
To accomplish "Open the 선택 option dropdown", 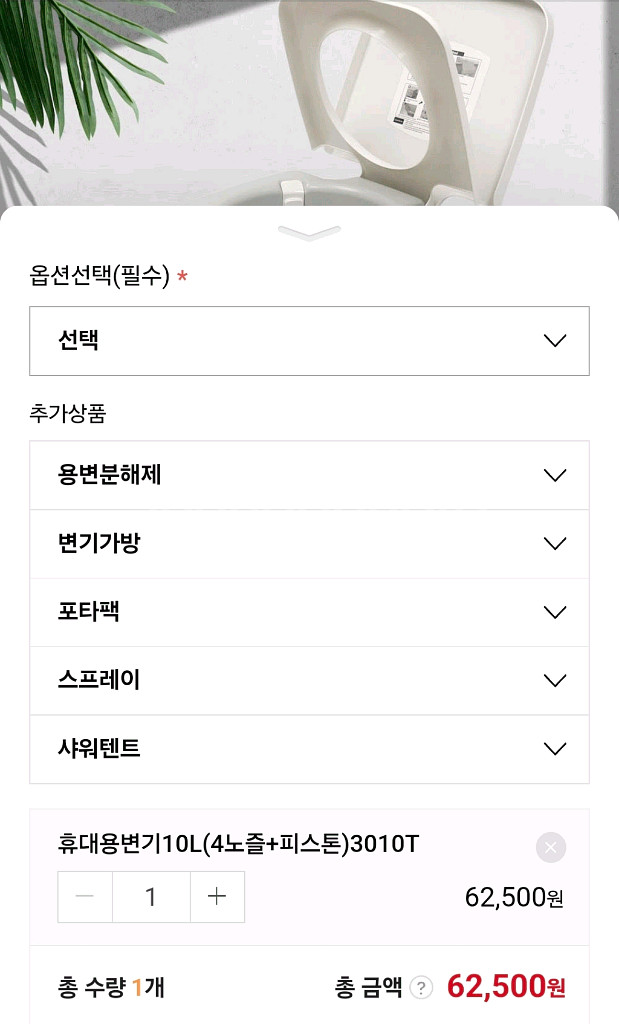I will 309,341.
